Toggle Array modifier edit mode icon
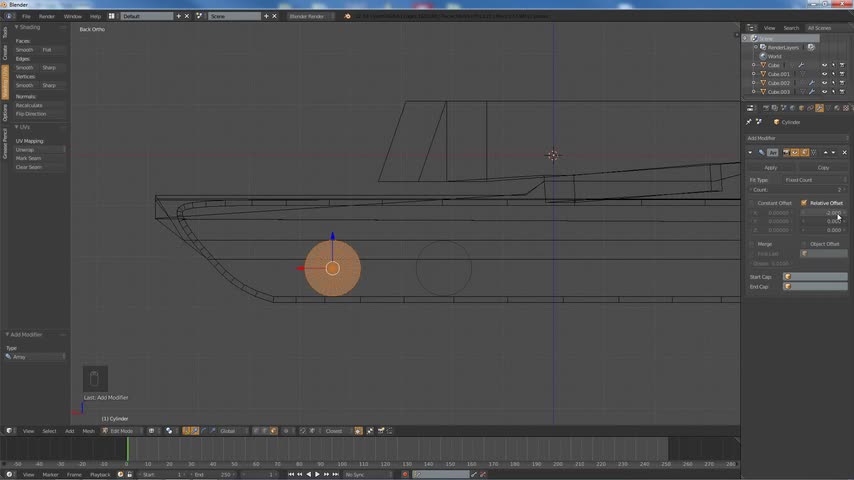 coord(804,153)
